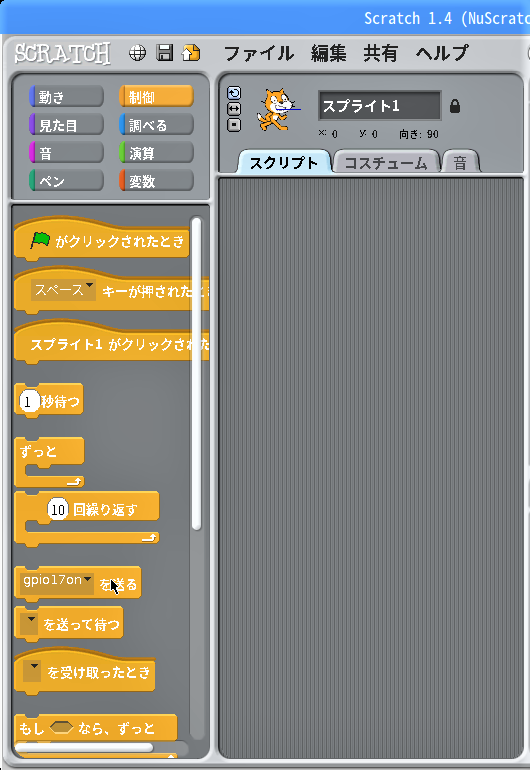Select the 'left-right flip only' rotation style button
The height and width of the screenshot is (770, 530).
point(234,109)
